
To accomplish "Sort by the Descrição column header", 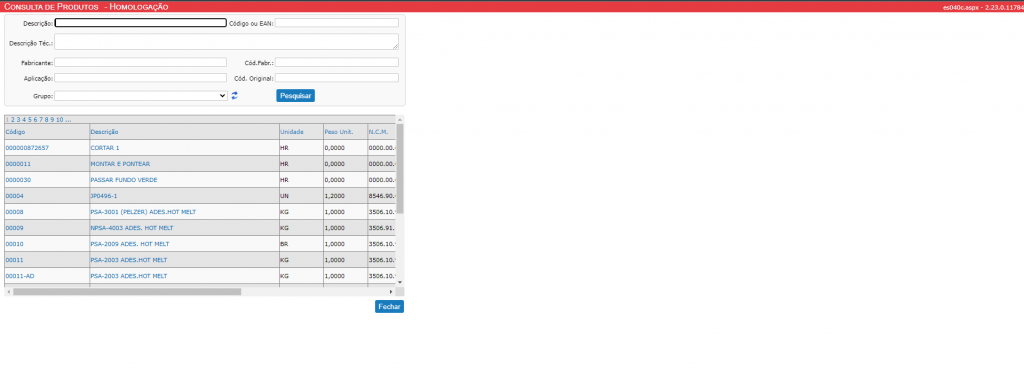I will (104, 132).
